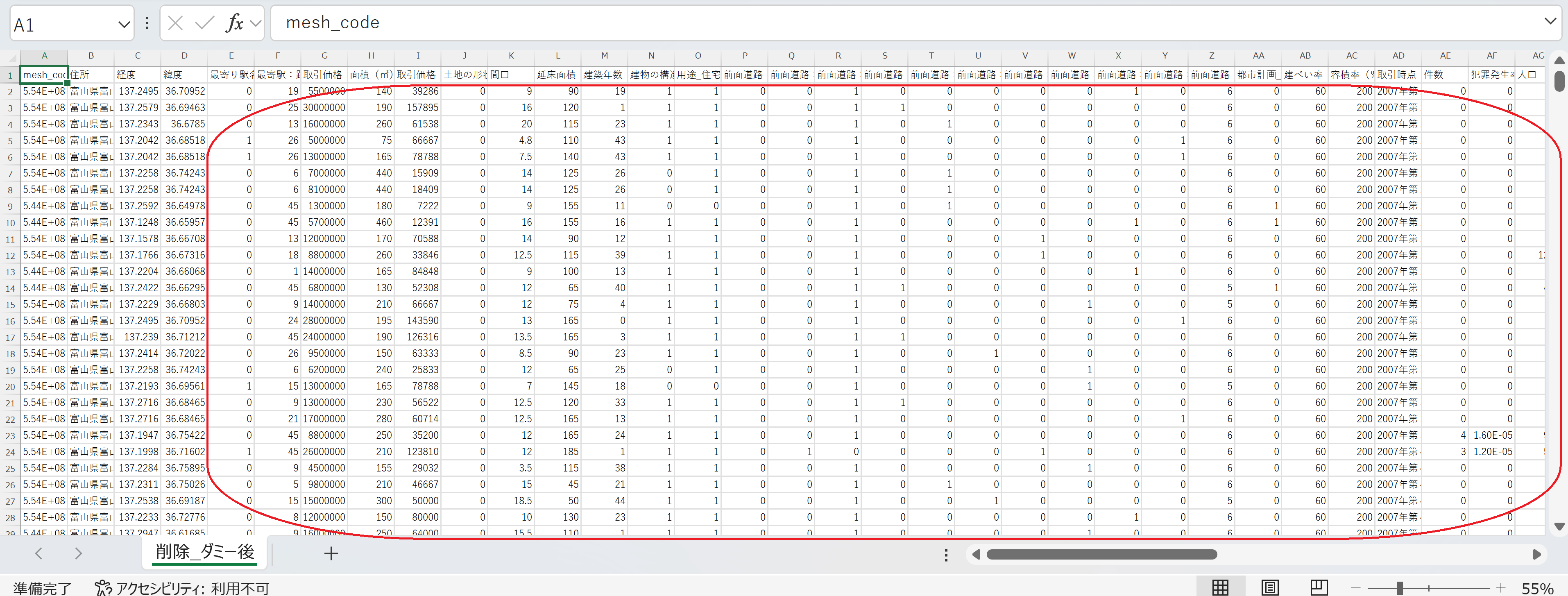This screenshot has width=1568, height=596.
Task: Click the Cancel entry X icon
Action: coord(175,23)
